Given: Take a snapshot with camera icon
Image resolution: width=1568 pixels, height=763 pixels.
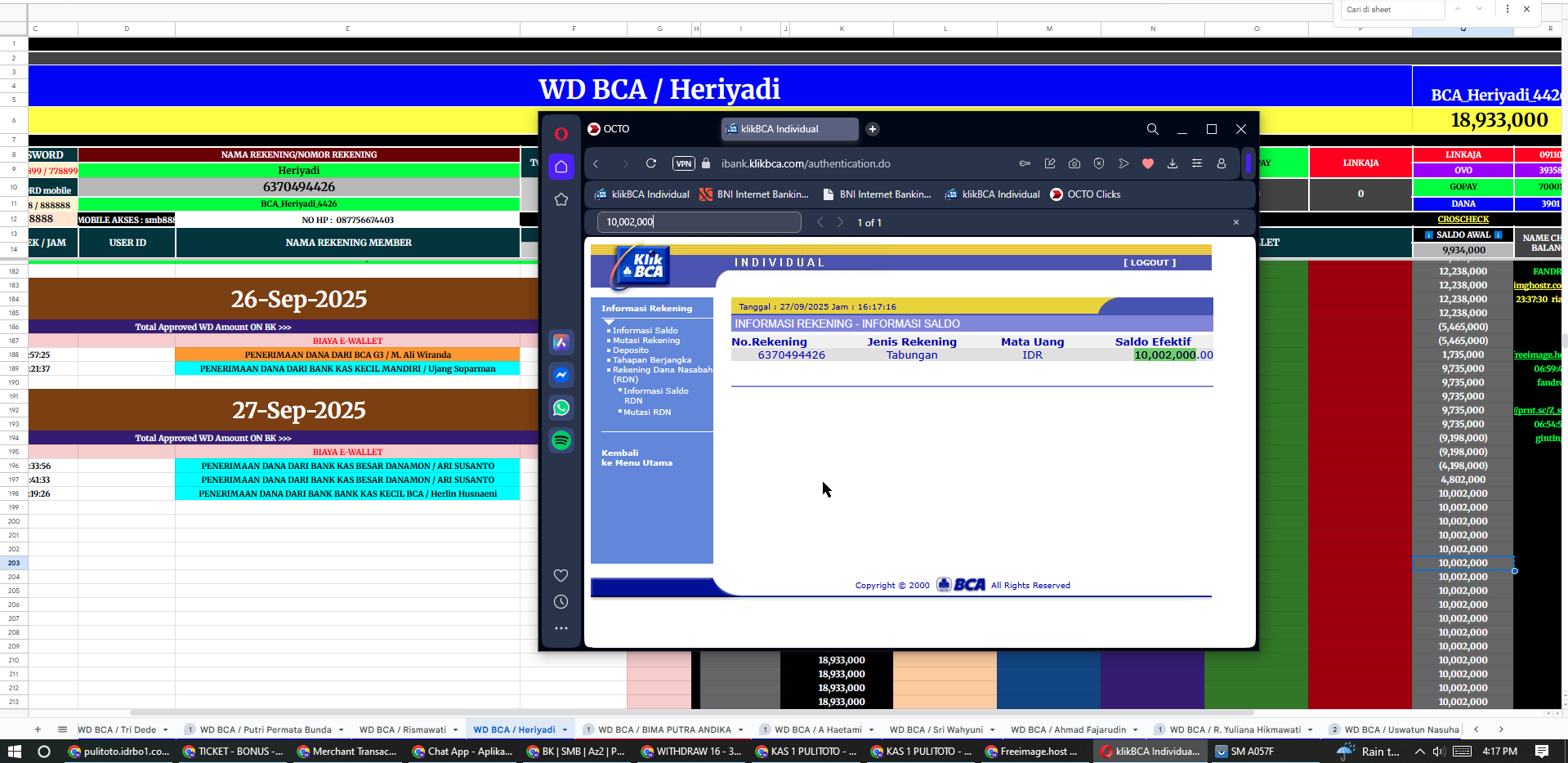Looking at the screenshot, I should (x=1074, y=163).
